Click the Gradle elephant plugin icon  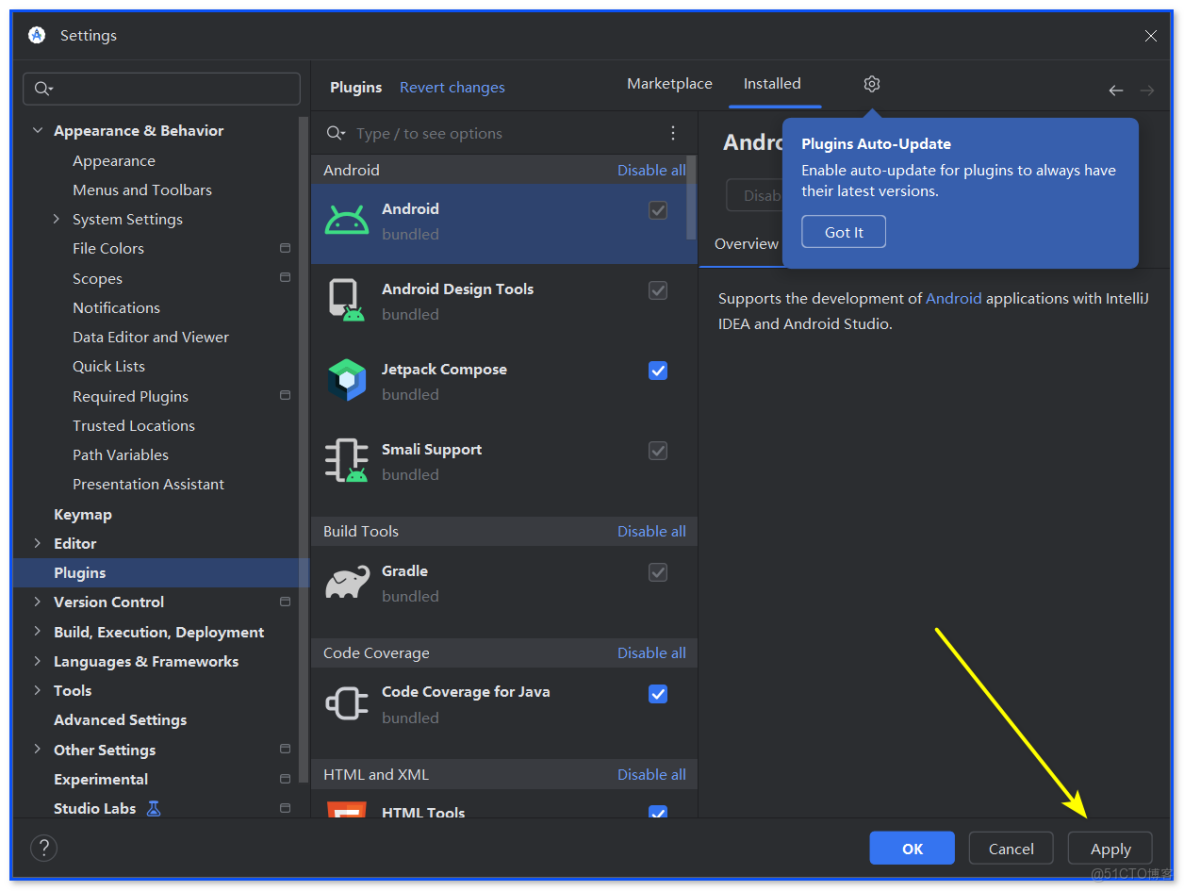346,582
